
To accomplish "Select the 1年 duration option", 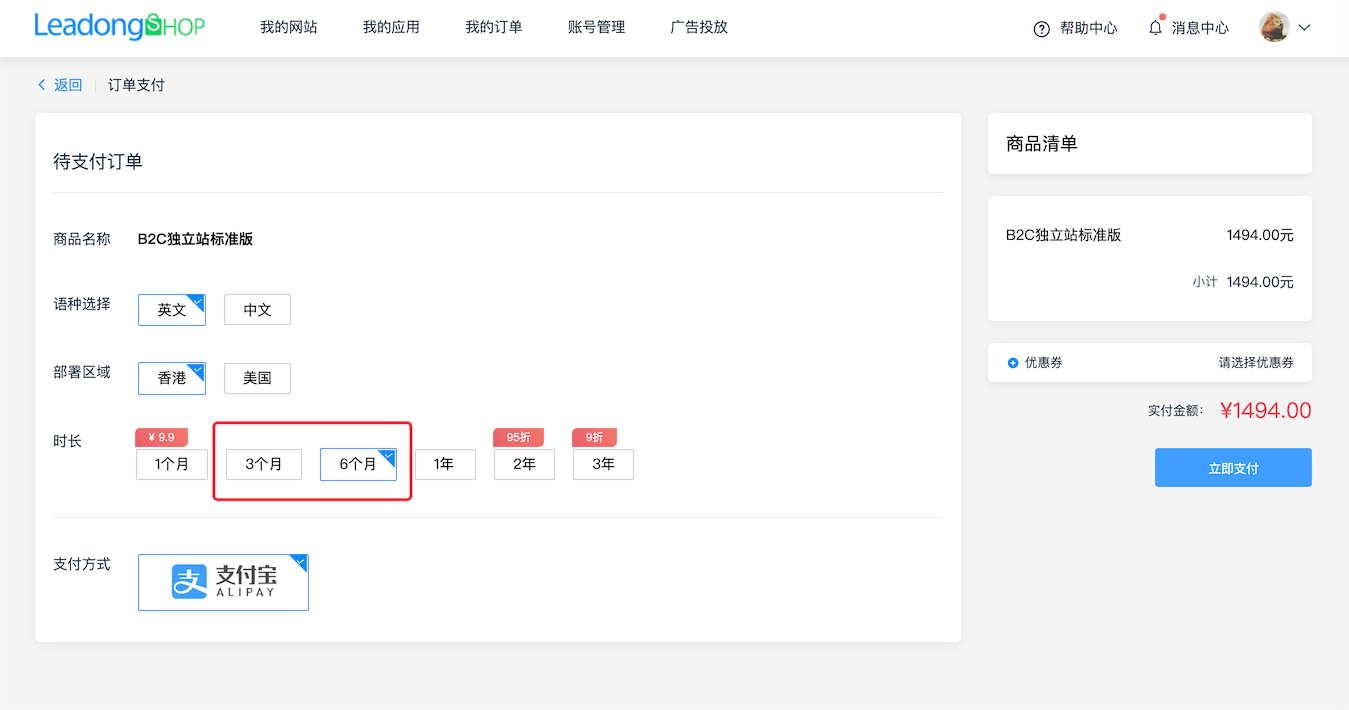I will 445,464.
